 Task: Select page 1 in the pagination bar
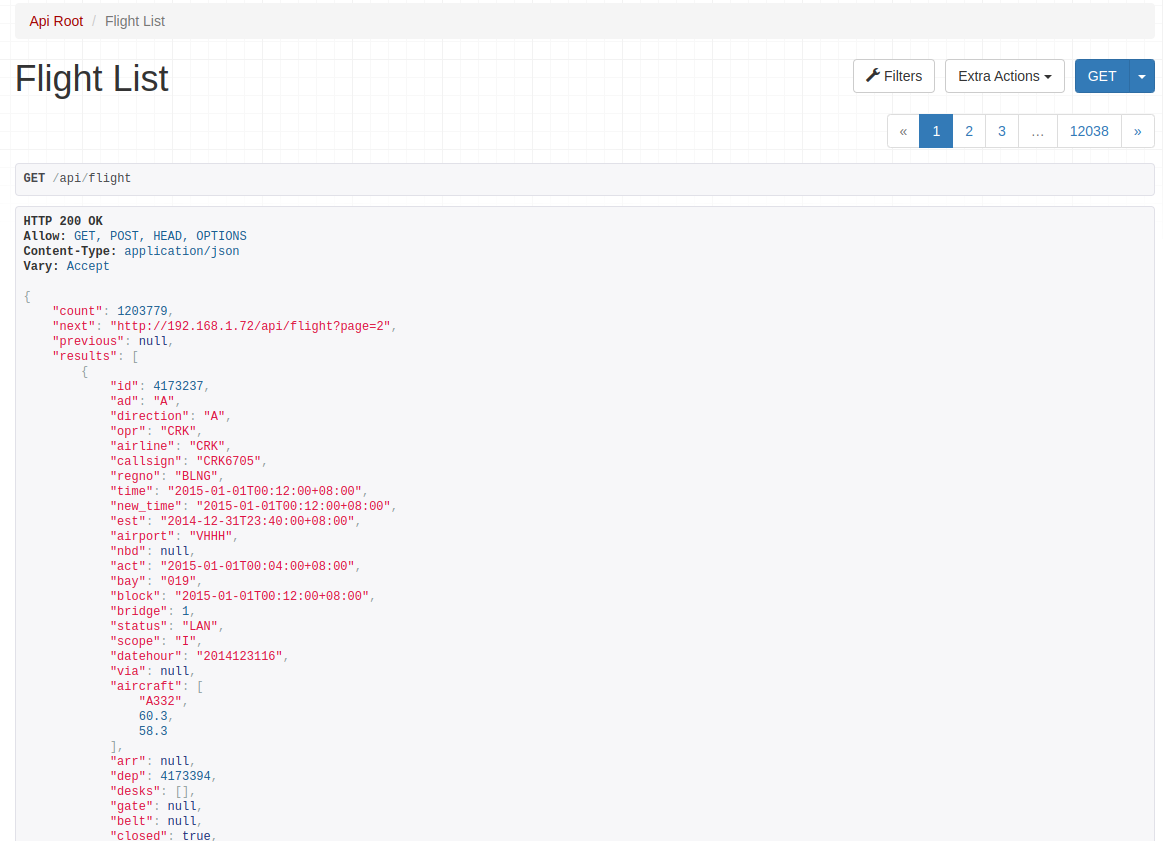(935, 131)
